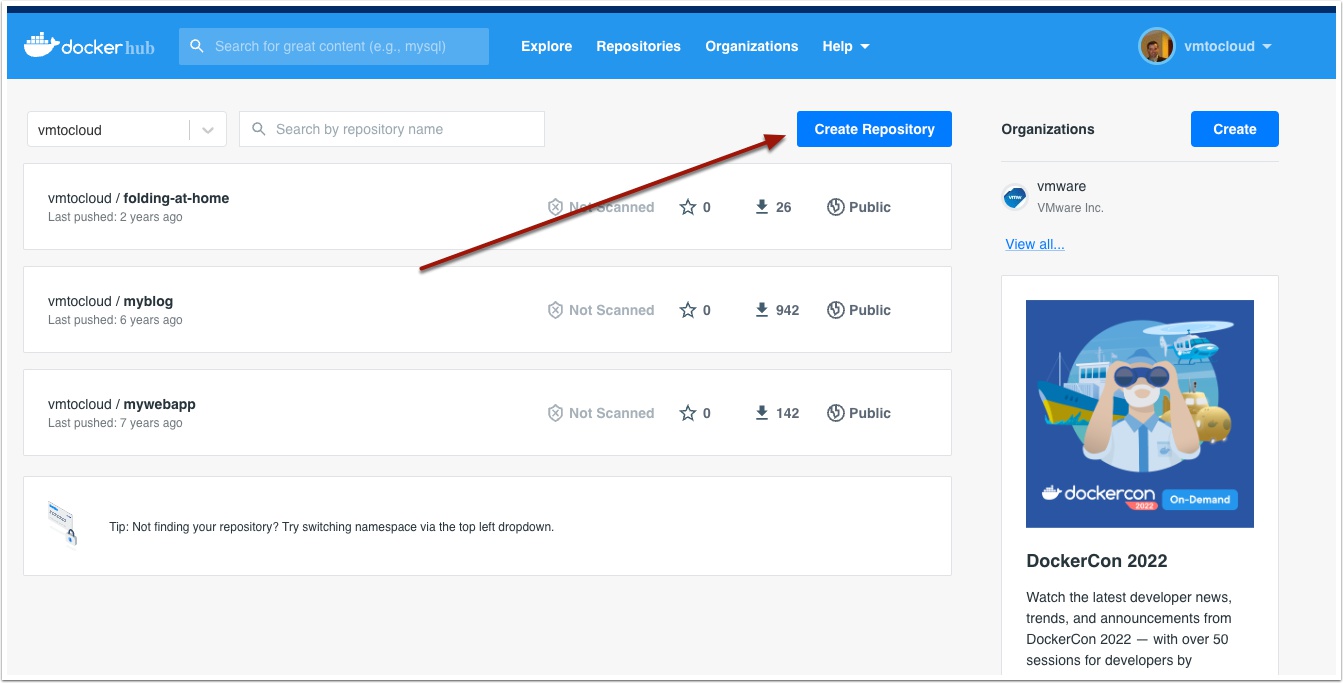Focus the top Docker Hub search field

(334, 46)
